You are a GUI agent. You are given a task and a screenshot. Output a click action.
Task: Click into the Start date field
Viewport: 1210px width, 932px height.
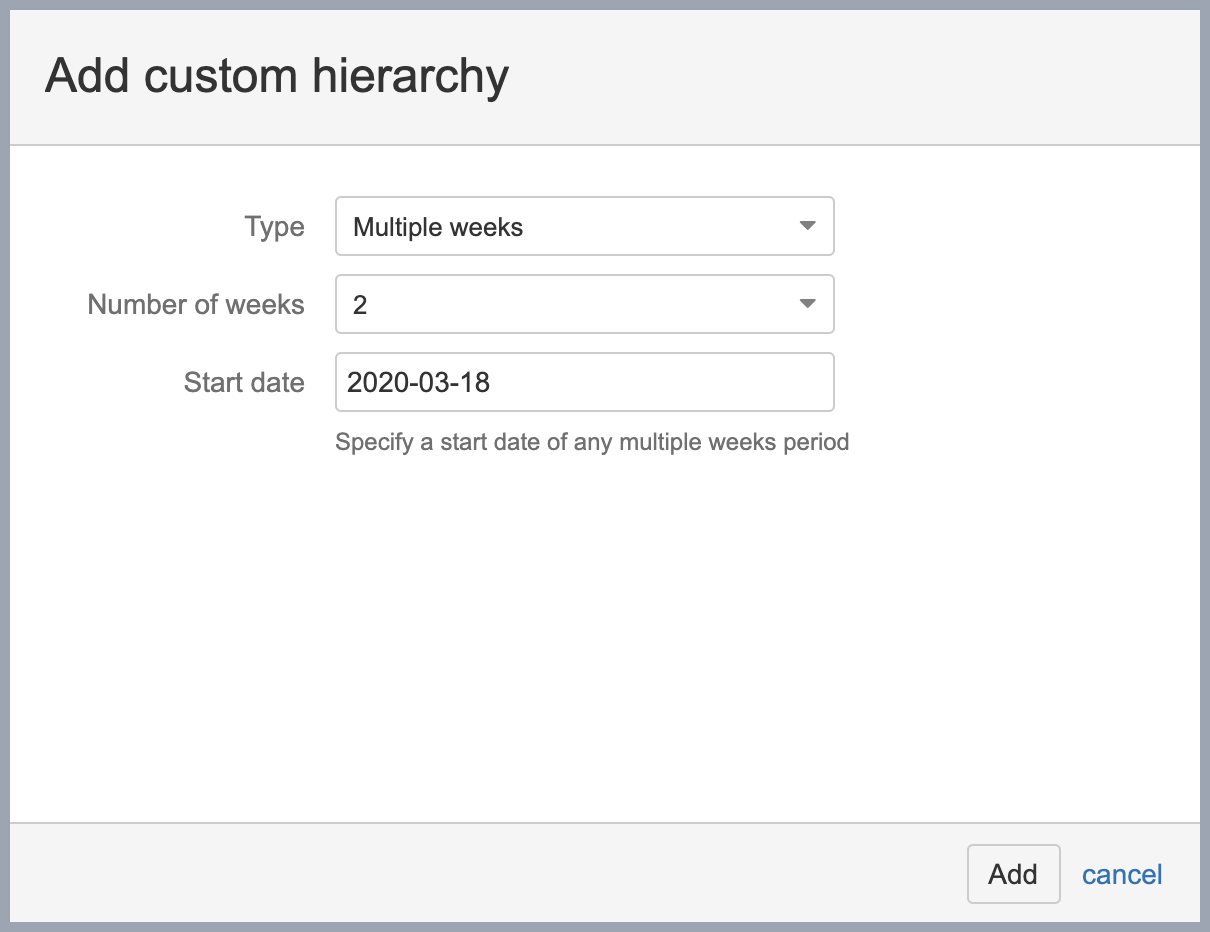[x=584, y=382]
